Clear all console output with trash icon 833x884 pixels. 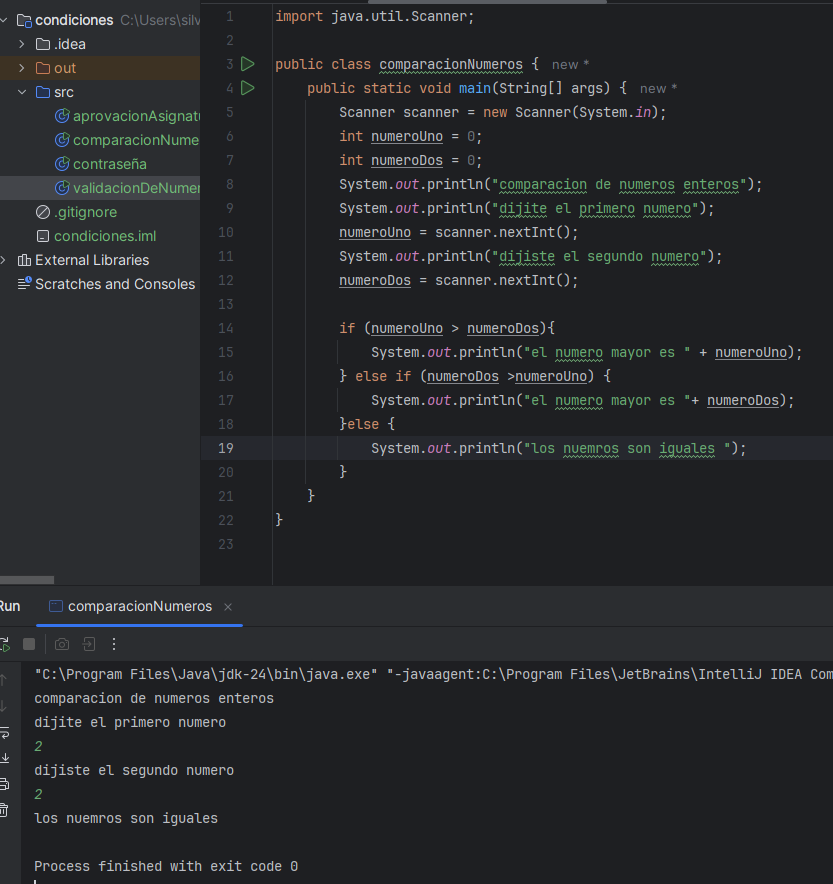point(4,810)
